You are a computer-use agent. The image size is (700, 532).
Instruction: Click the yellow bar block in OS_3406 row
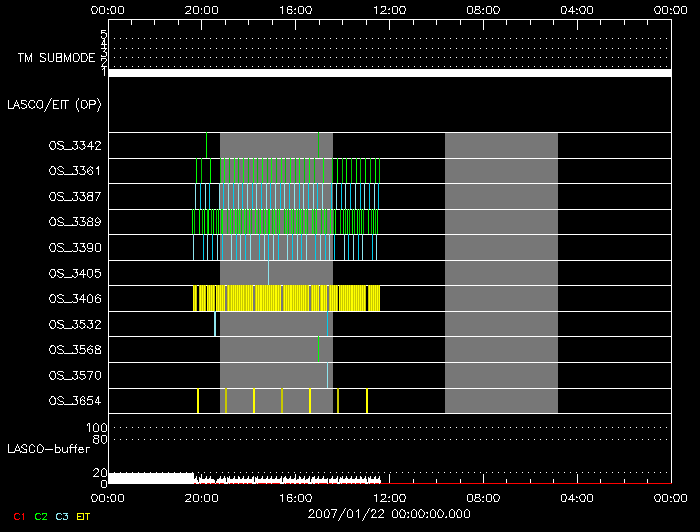pos(286,298)
